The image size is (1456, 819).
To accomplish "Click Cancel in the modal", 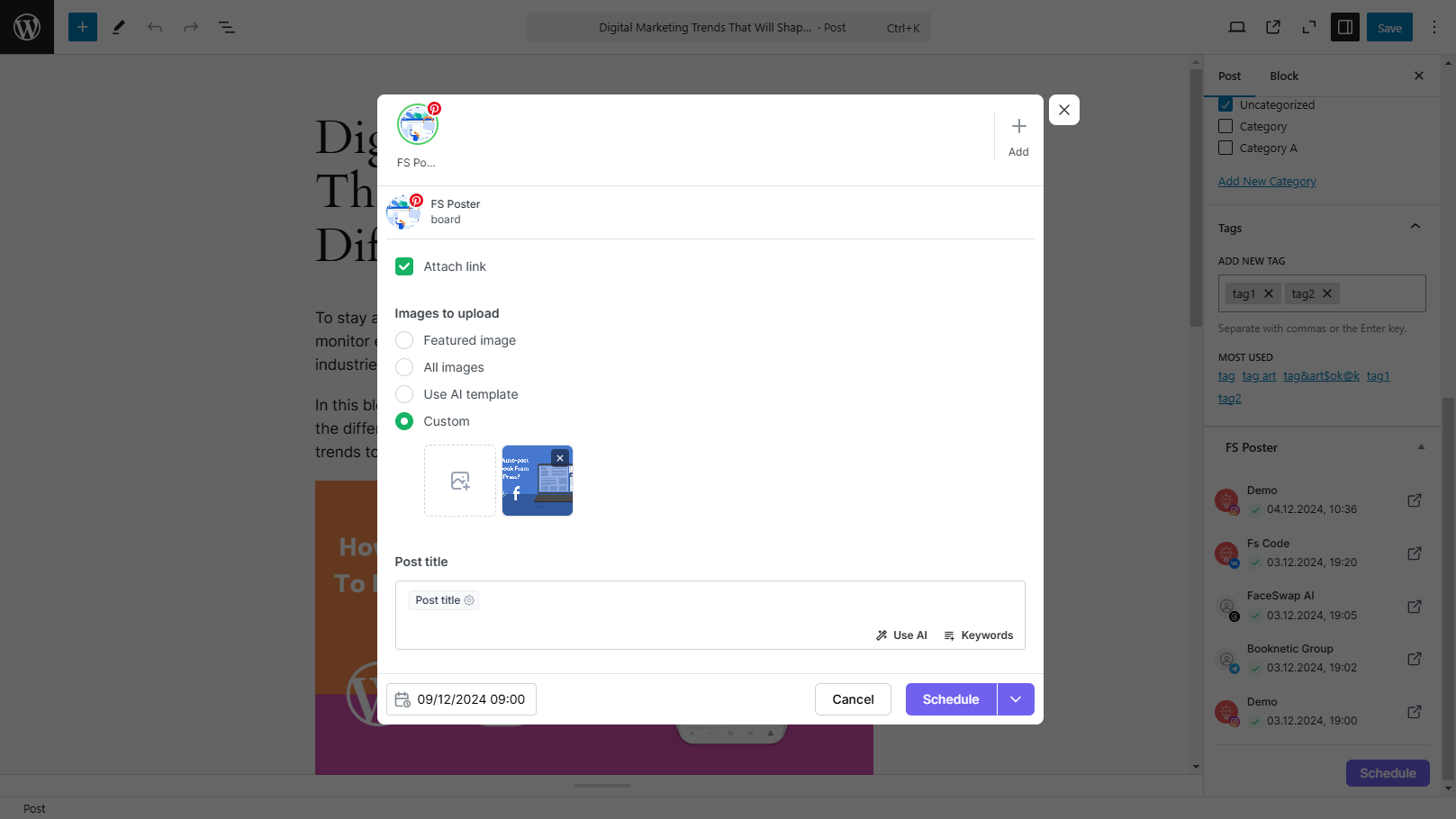I will coord(853,699).
